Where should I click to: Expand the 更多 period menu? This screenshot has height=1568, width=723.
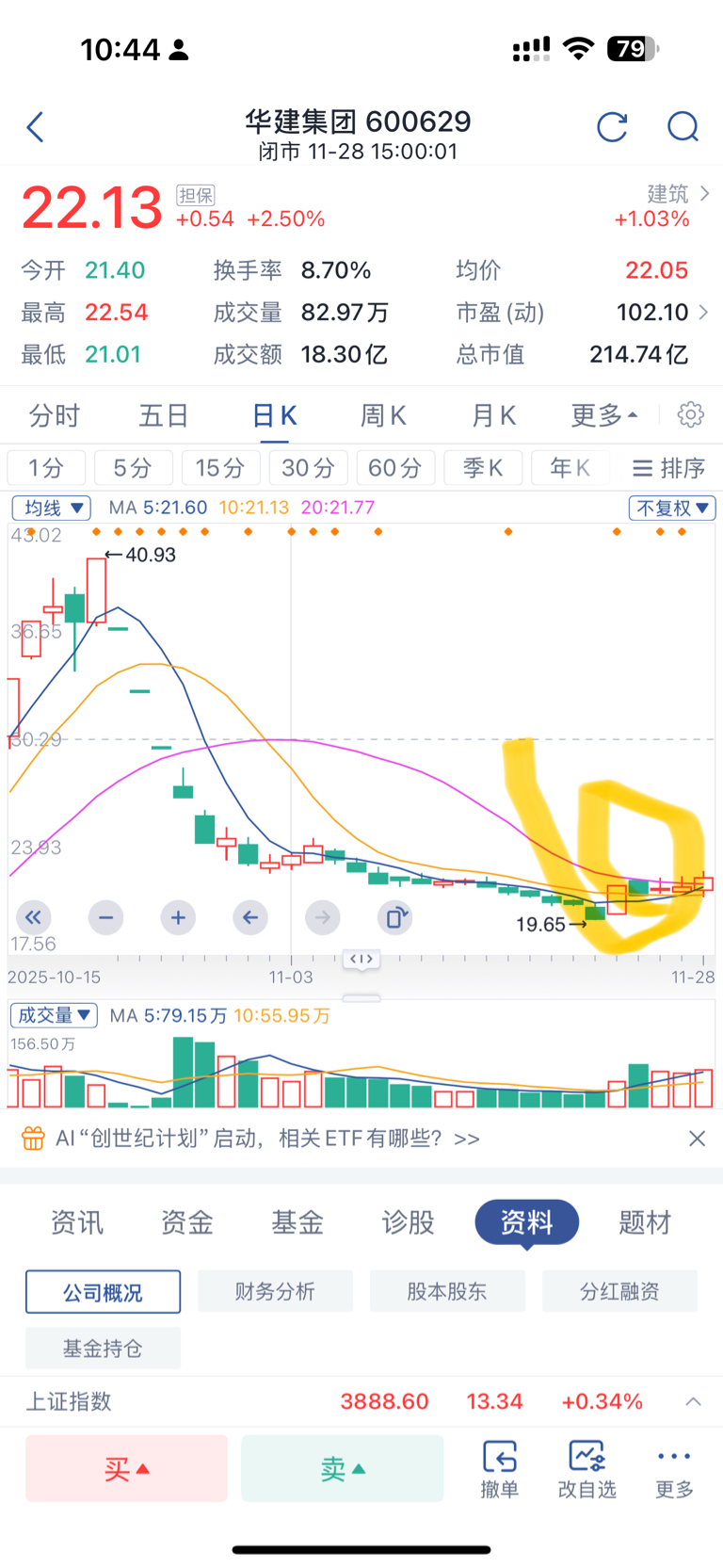pyautogui.click(x=603, y=415)
